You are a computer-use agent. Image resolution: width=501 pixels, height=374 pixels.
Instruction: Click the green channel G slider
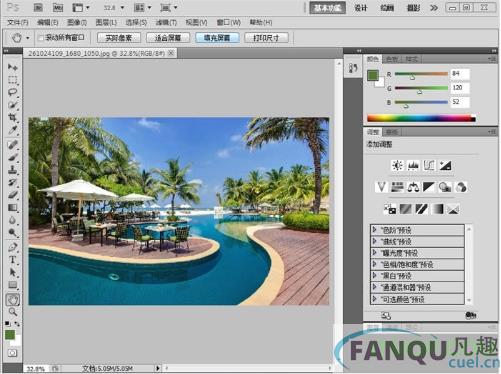pos(421,88)
